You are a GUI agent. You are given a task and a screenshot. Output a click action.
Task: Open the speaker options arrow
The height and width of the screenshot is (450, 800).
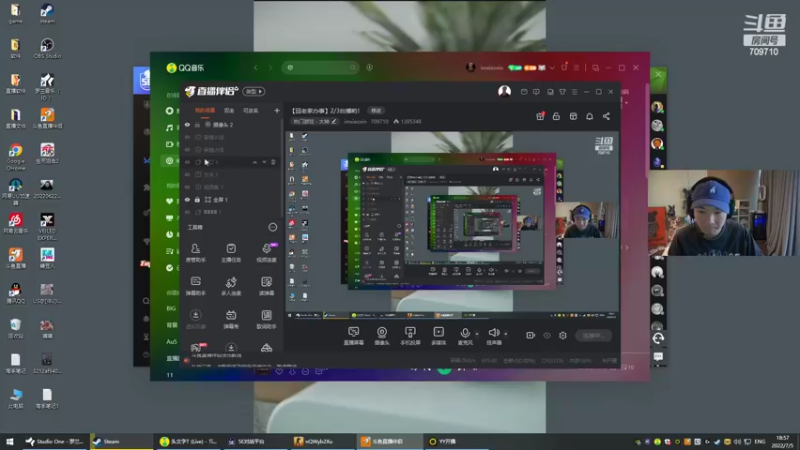pos(506,334)
